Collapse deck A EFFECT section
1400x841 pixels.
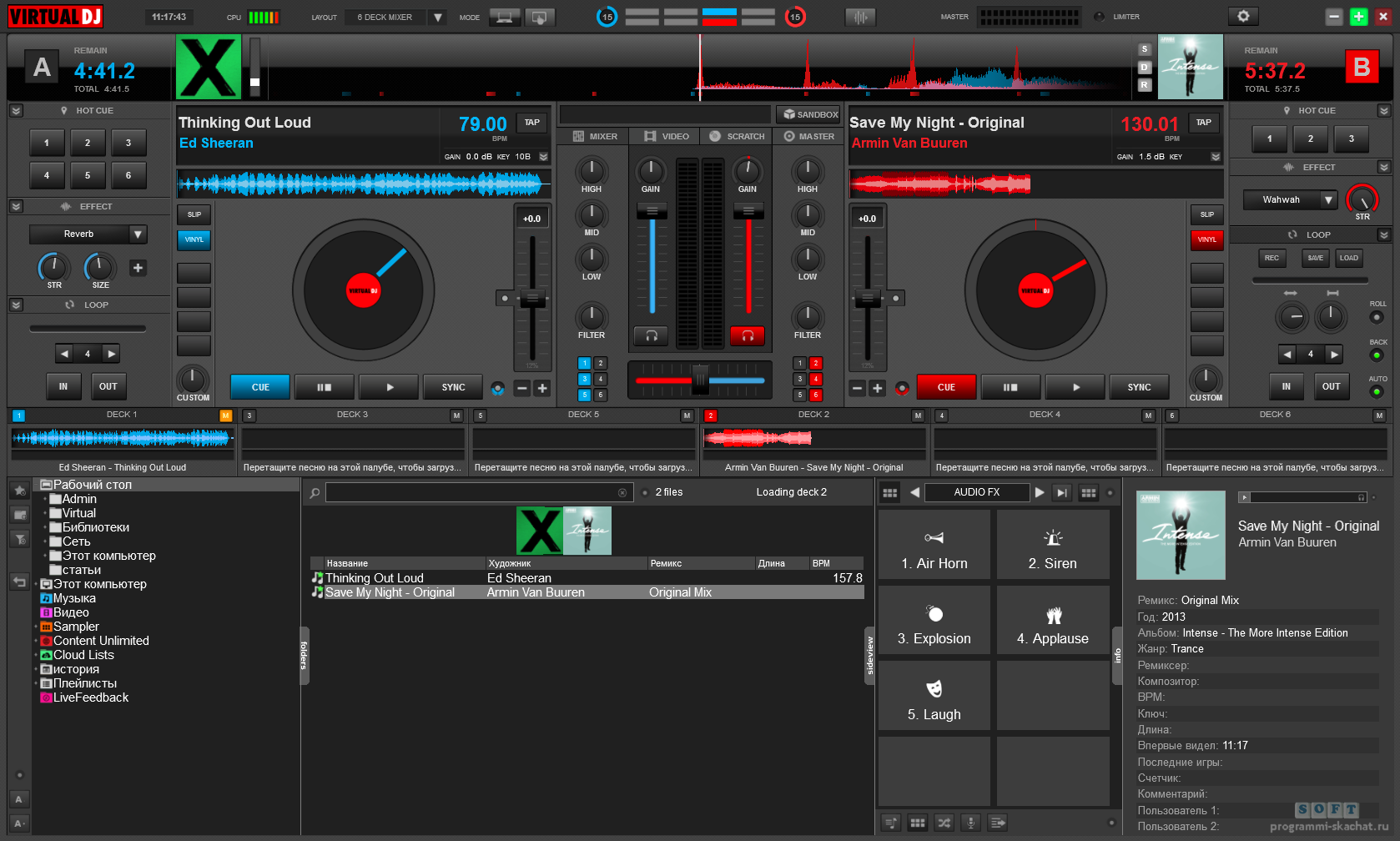point(16,206)
